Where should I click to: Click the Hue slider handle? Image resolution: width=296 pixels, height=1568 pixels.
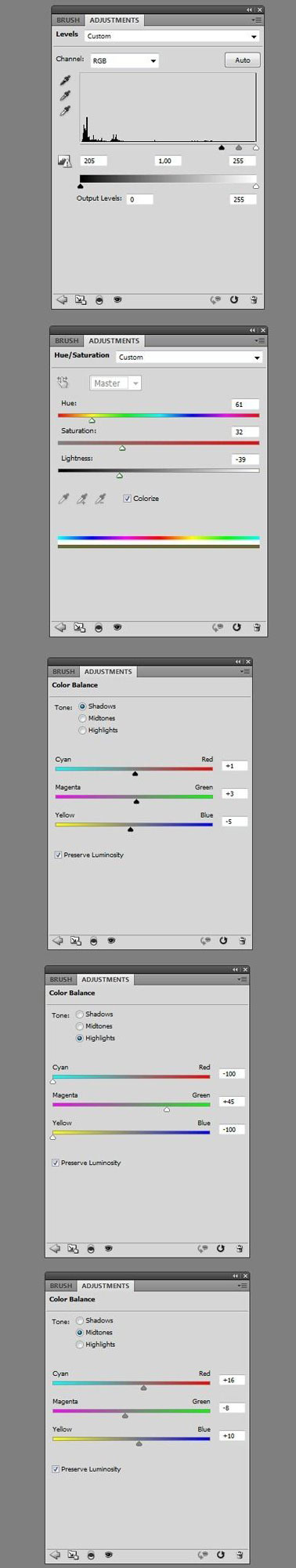92,421
